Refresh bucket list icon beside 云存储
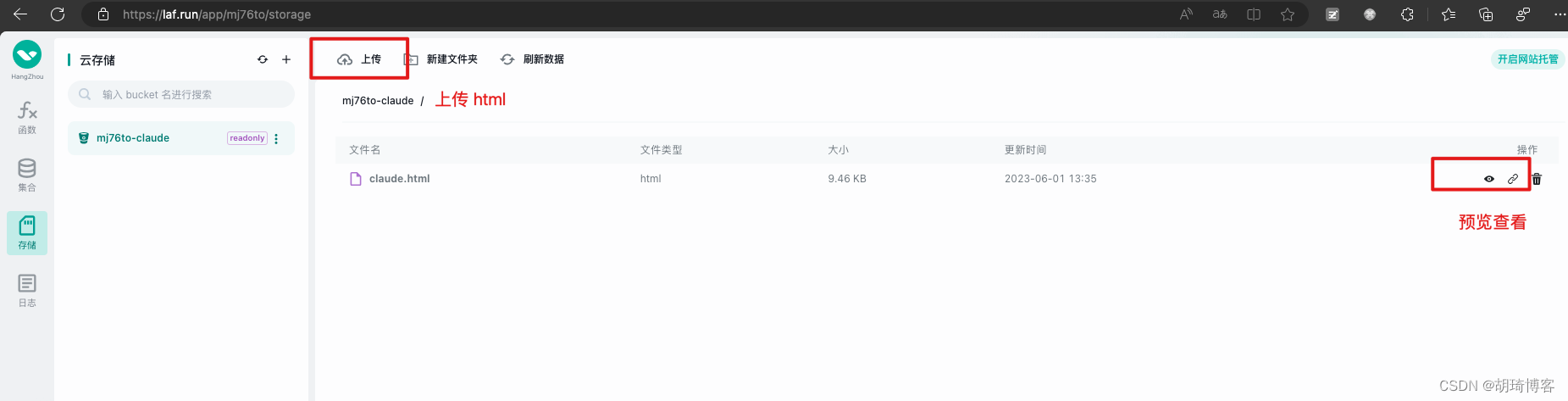Image resolution: width=1568 pixels, height=401 pixels. 263,59
